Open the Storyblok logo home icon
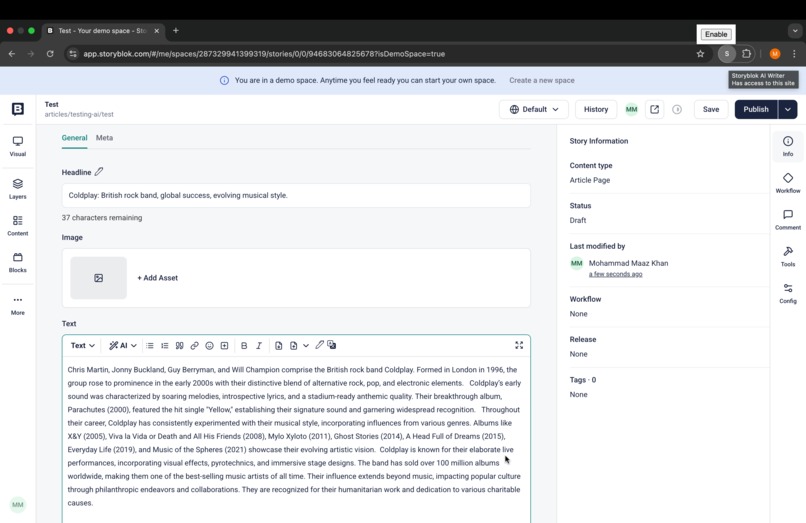 coord(18,109)
